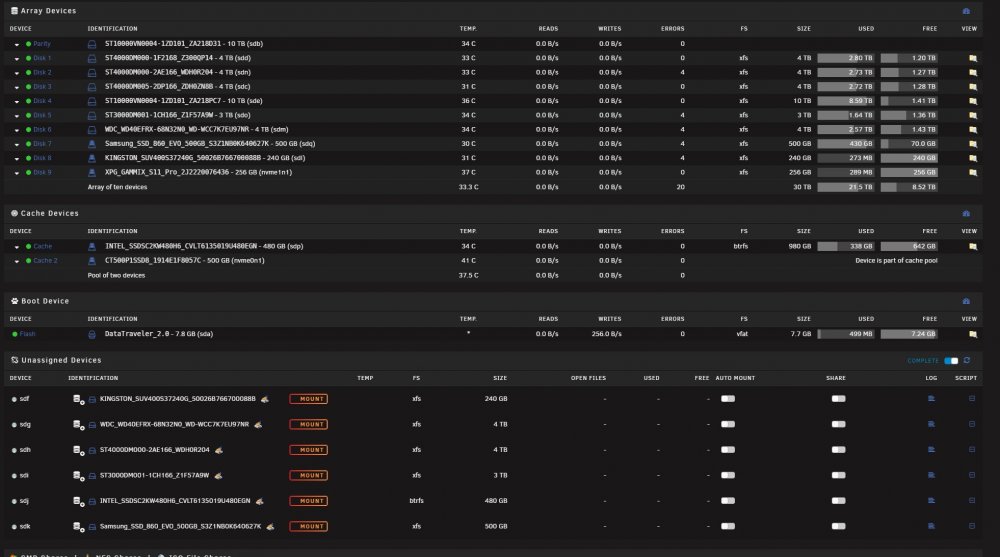
Task: Click settings icon beside Samsung unassigned disk
Action: coord(270,527)
